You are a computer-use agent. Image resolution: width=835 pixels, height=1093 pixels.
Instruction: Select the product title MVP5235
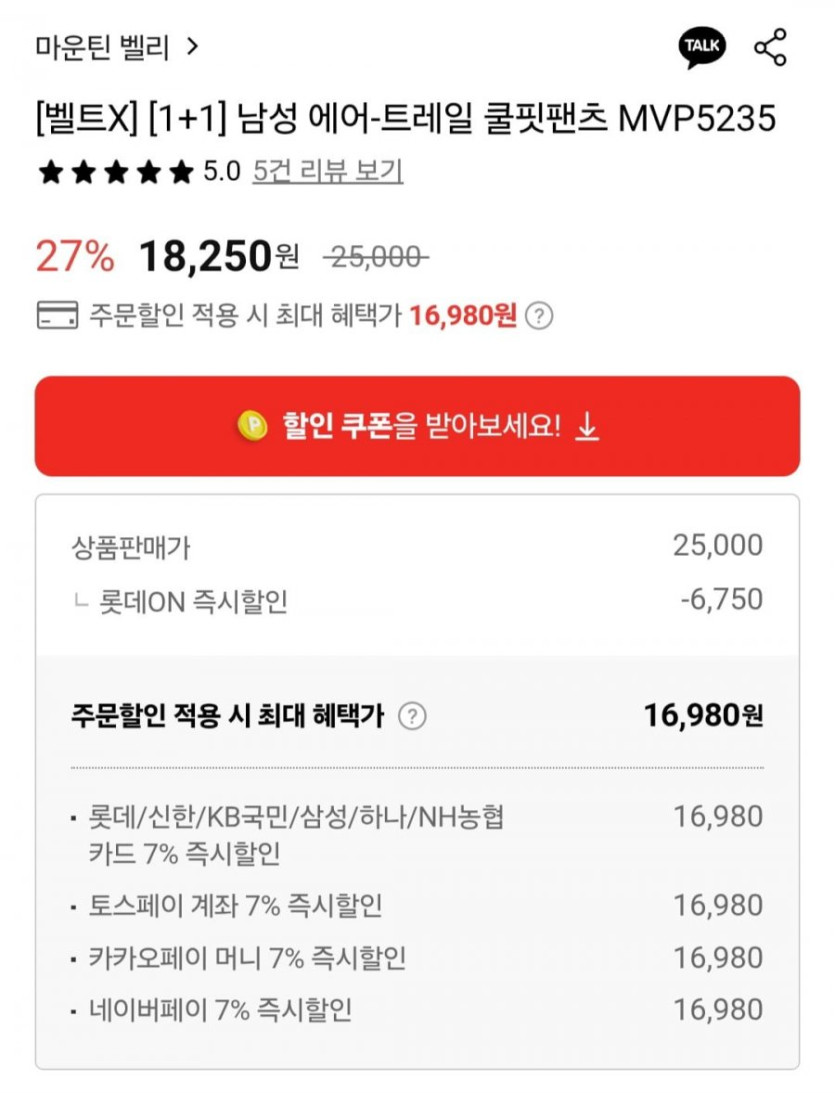click(405, 119)
